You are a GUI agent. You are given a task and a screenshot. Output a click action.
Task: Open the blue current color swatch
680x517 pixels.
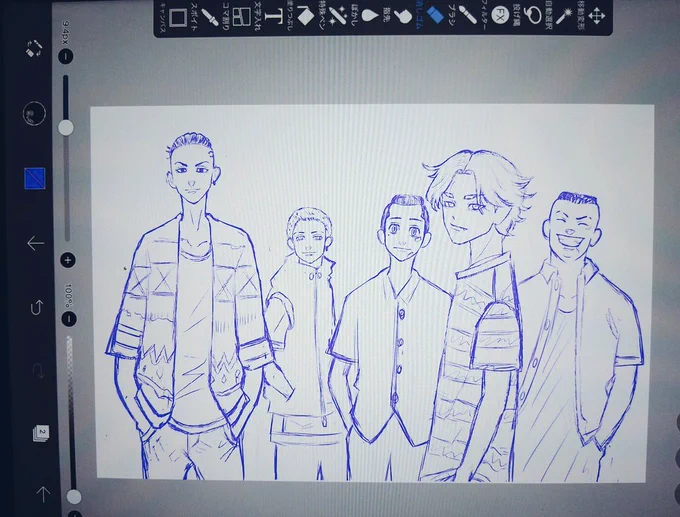click(35, 178)
